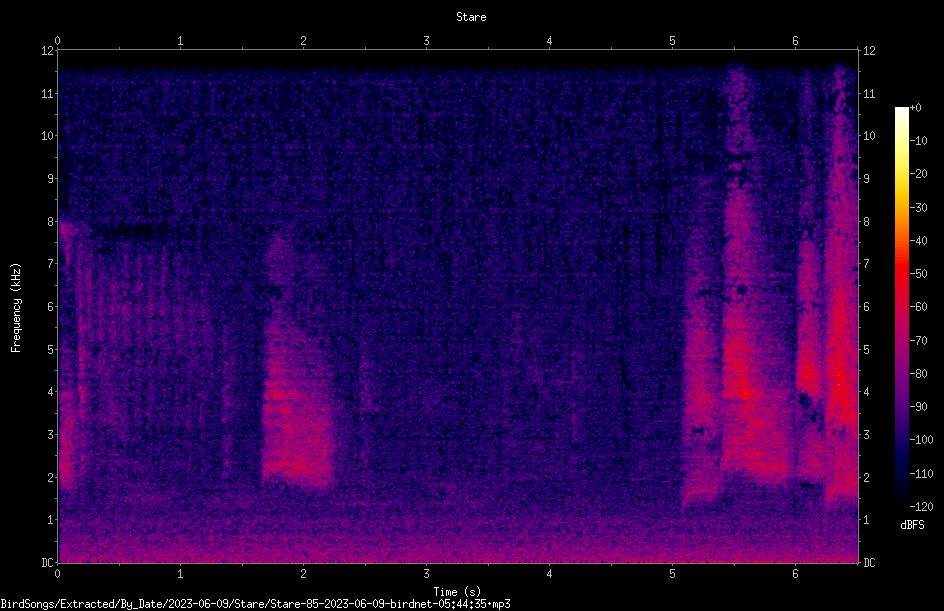The width and height of the screenshot is (944, 611).
Task: Click the "Time (s)" axis label
Action: coord(457,592)
